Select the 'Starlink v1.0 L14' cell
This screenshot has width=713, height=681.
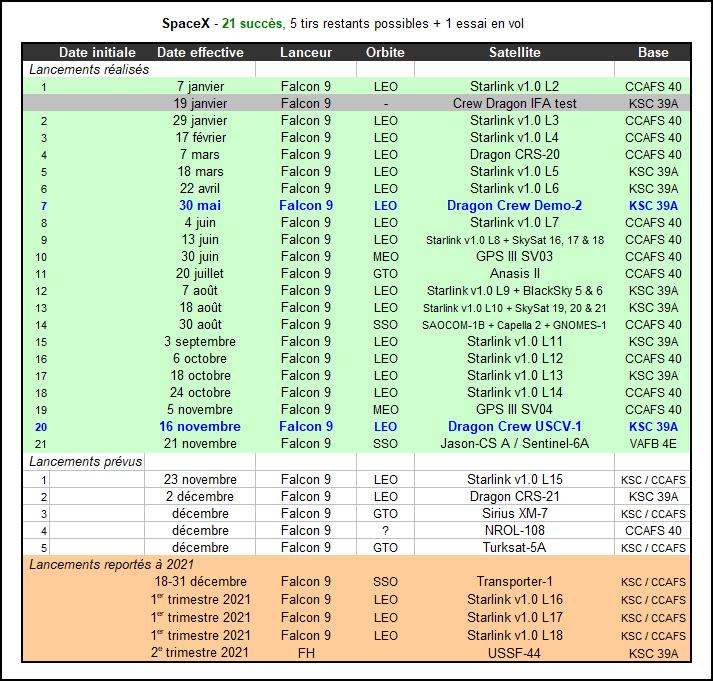pyautogui.click(x=515, y=392)
